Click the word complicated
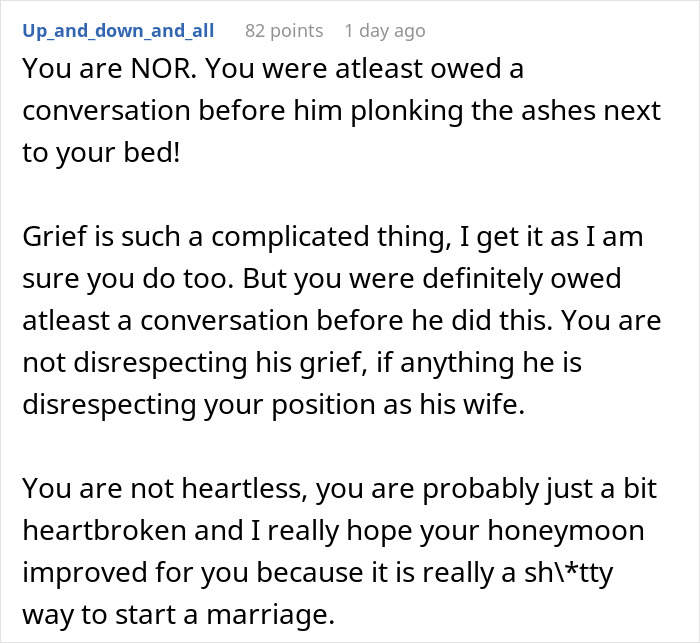 pyautogui.click(x=290, y=237)
